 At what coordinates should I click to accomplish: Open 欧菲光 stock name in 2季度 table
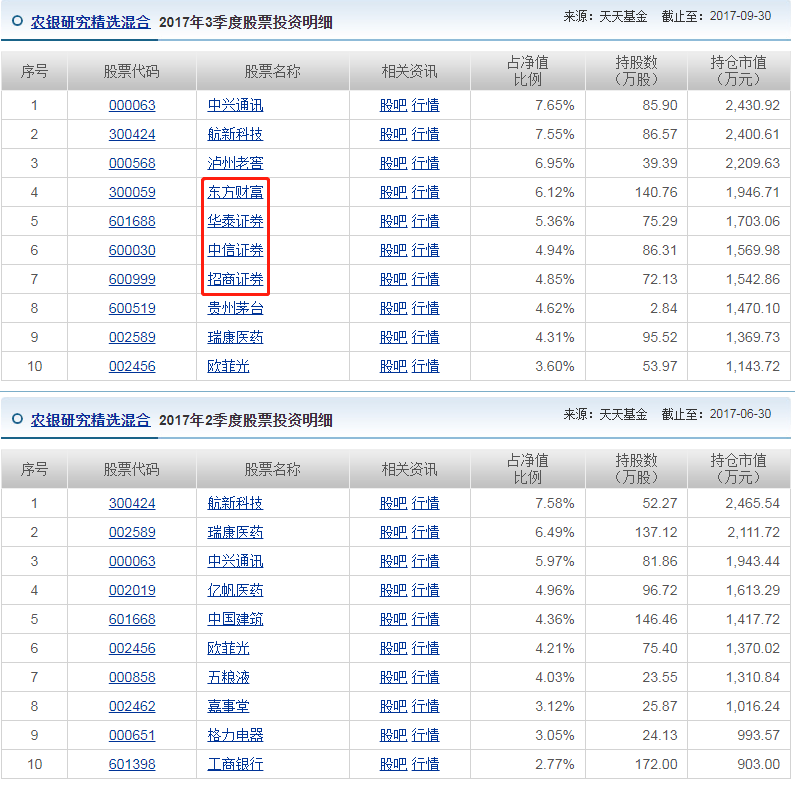228,648
